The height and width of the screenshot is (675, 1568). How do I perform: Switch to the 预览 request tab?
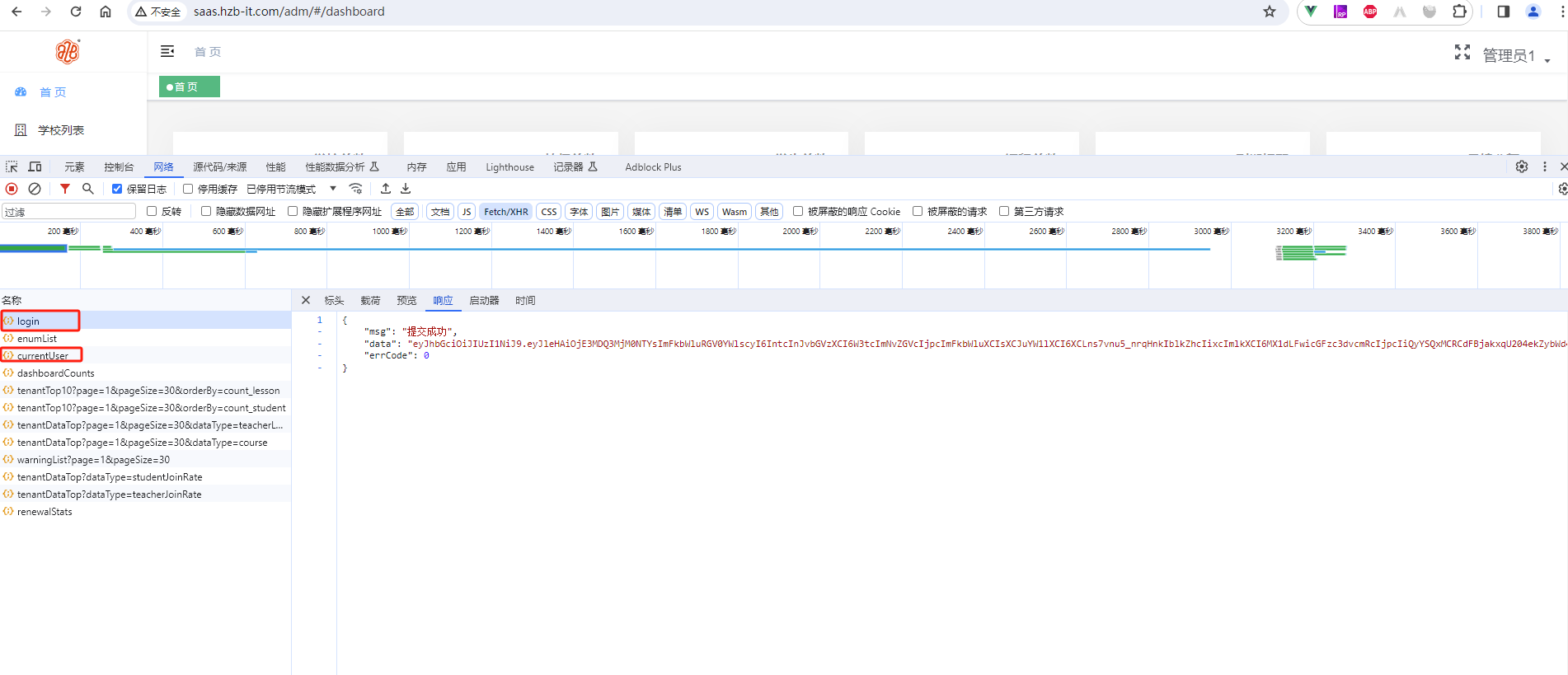406,300
